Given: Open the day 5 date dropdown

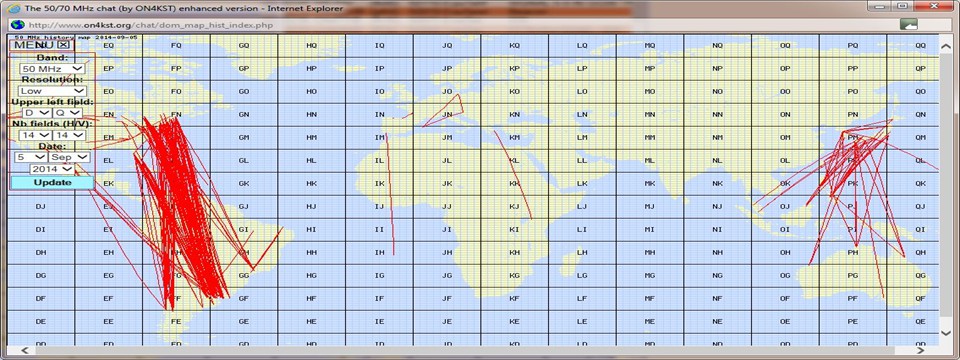Looking at the screenshot, I should coord(30,157).
